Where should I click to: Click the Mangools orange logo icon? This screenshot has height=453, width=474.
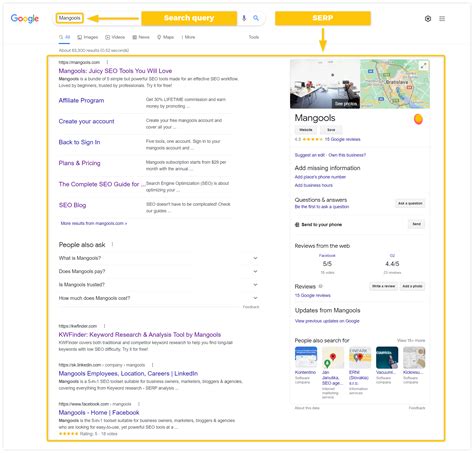tap(418, 119)
